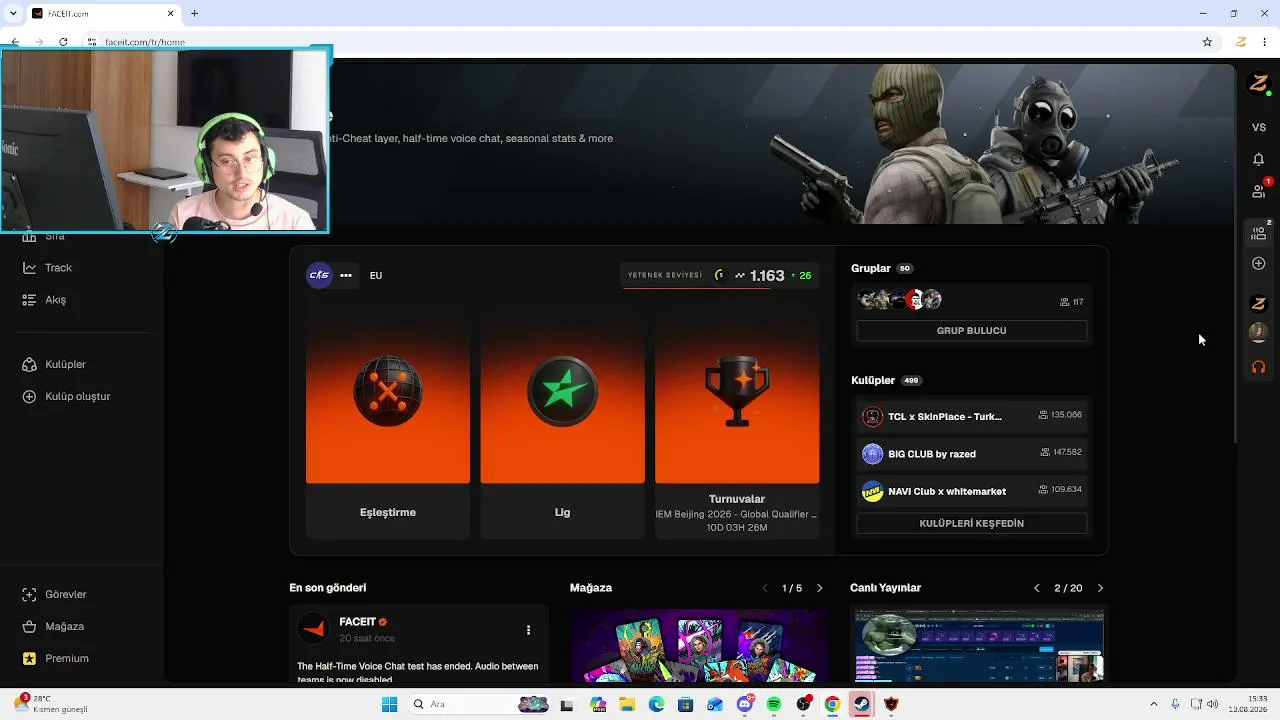This screenshot has height=720, width=1280.
Task: Open the three-dots game selector menu
Action: (x=346, y=276)
